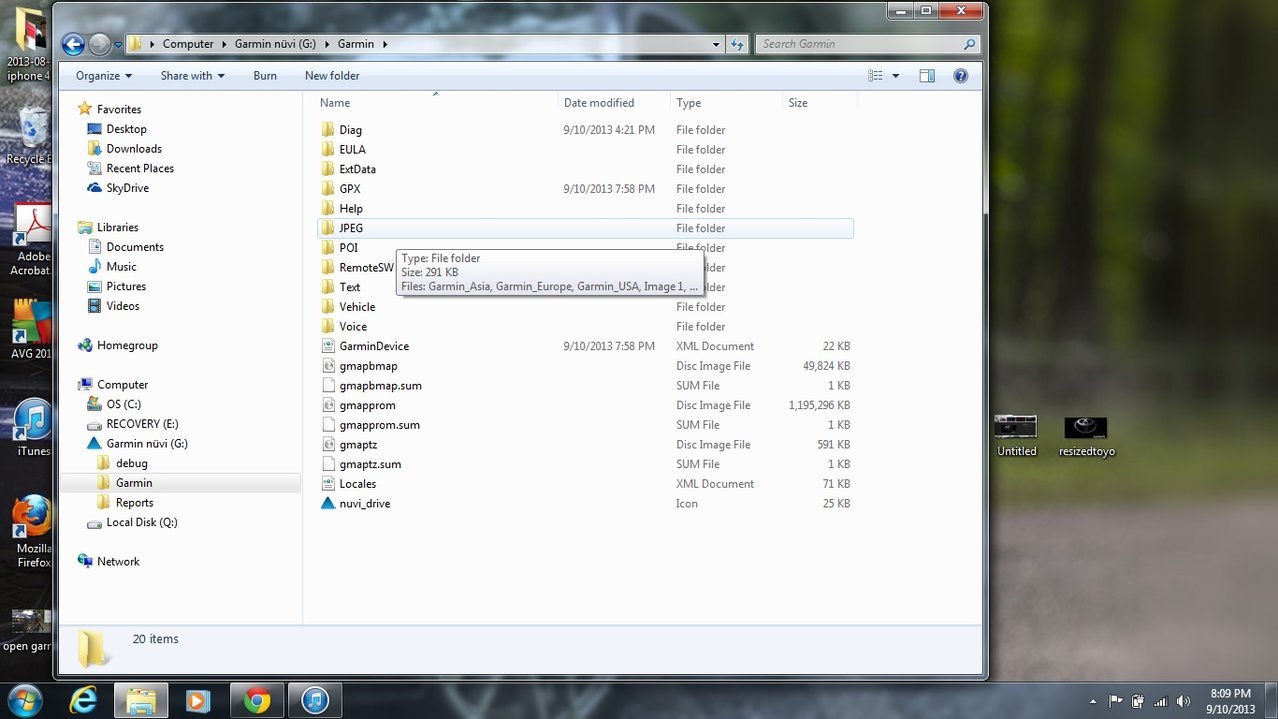Launch Internet Explorer from the taskbar

(x=83, y=700)
